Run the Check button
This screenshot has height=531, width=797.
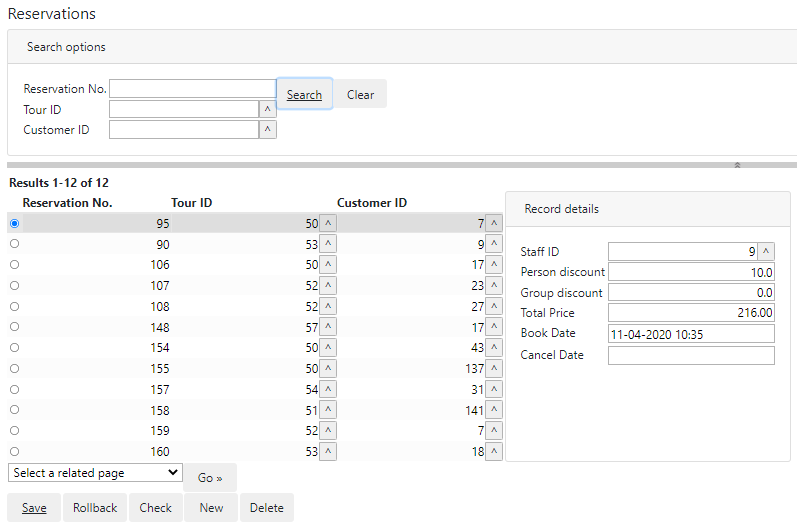tap(156, 508)
